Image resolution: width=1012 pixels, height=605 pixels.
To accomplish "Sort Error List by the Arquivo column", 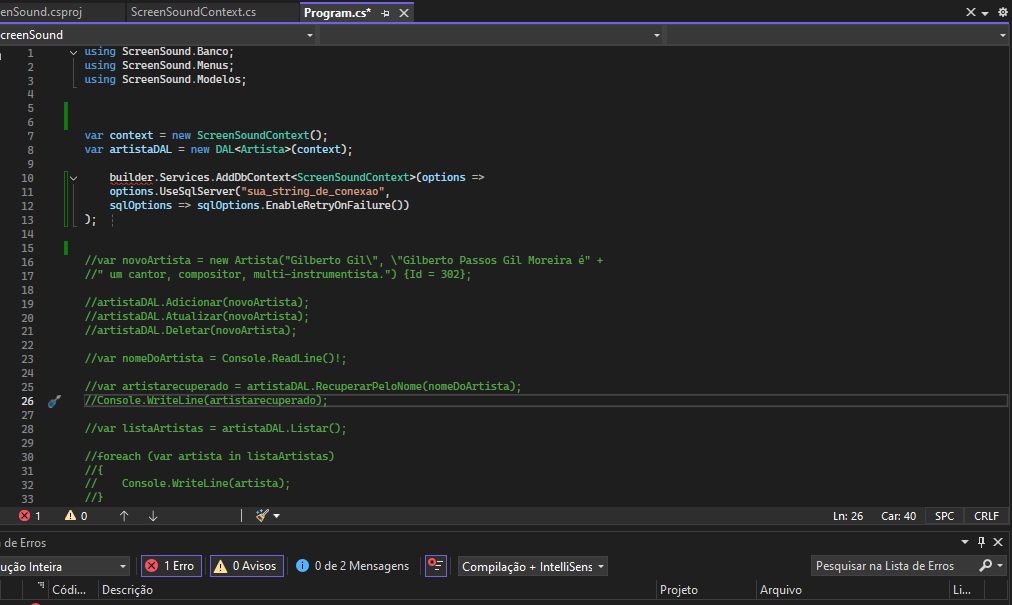I will [x=780, y=590].
